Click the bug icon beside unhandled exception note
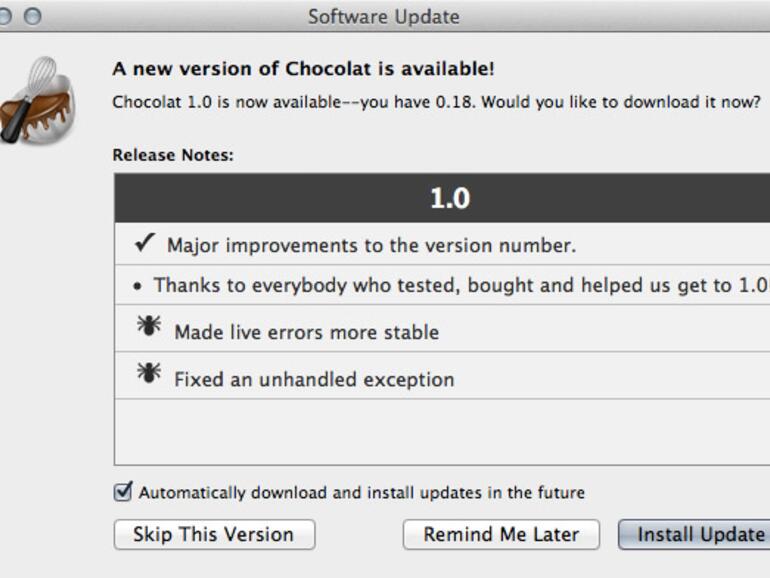The width and height of the screenshot is (770, 578). [146, 376]
